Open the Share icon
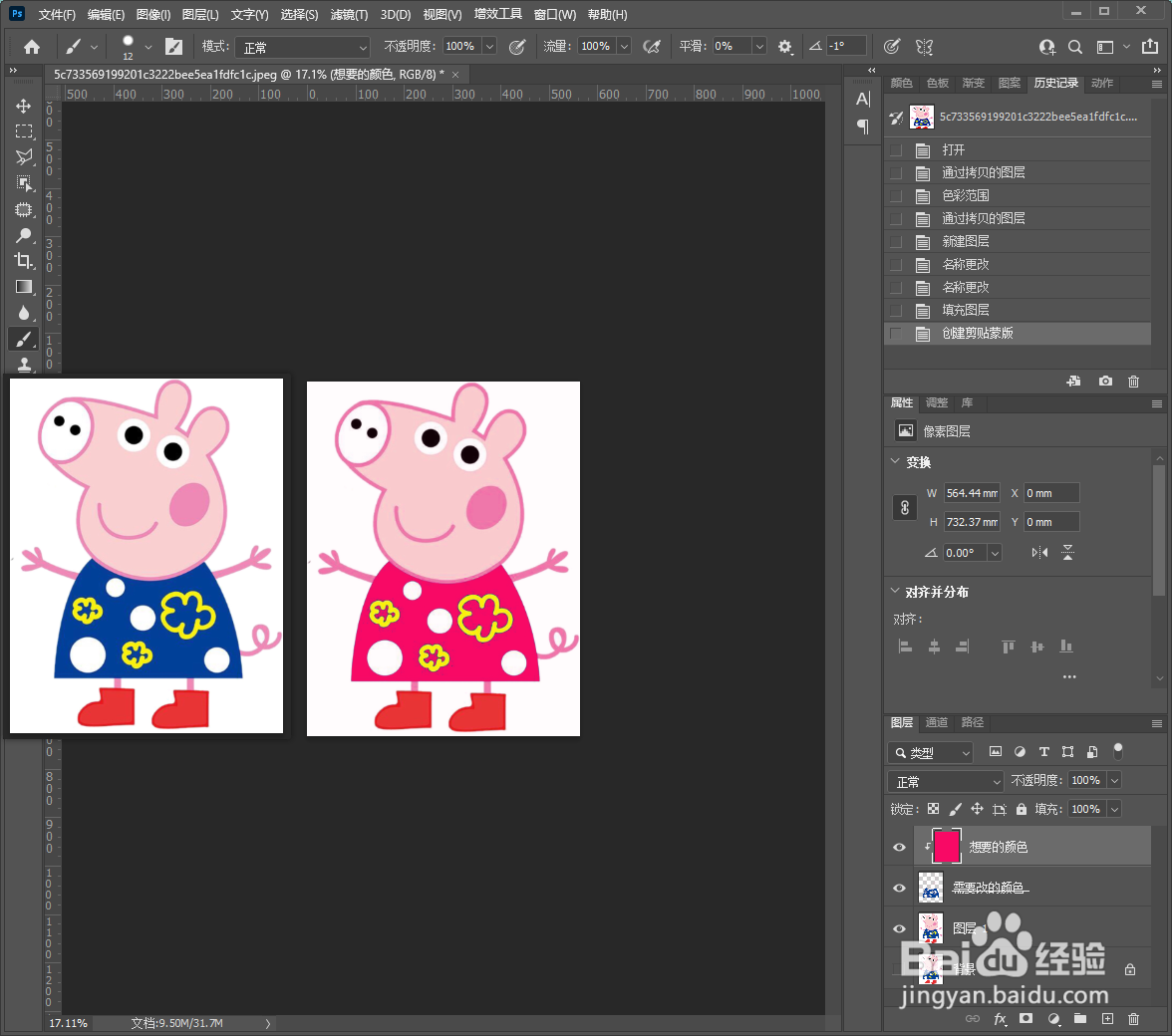 pos(1150,47)
